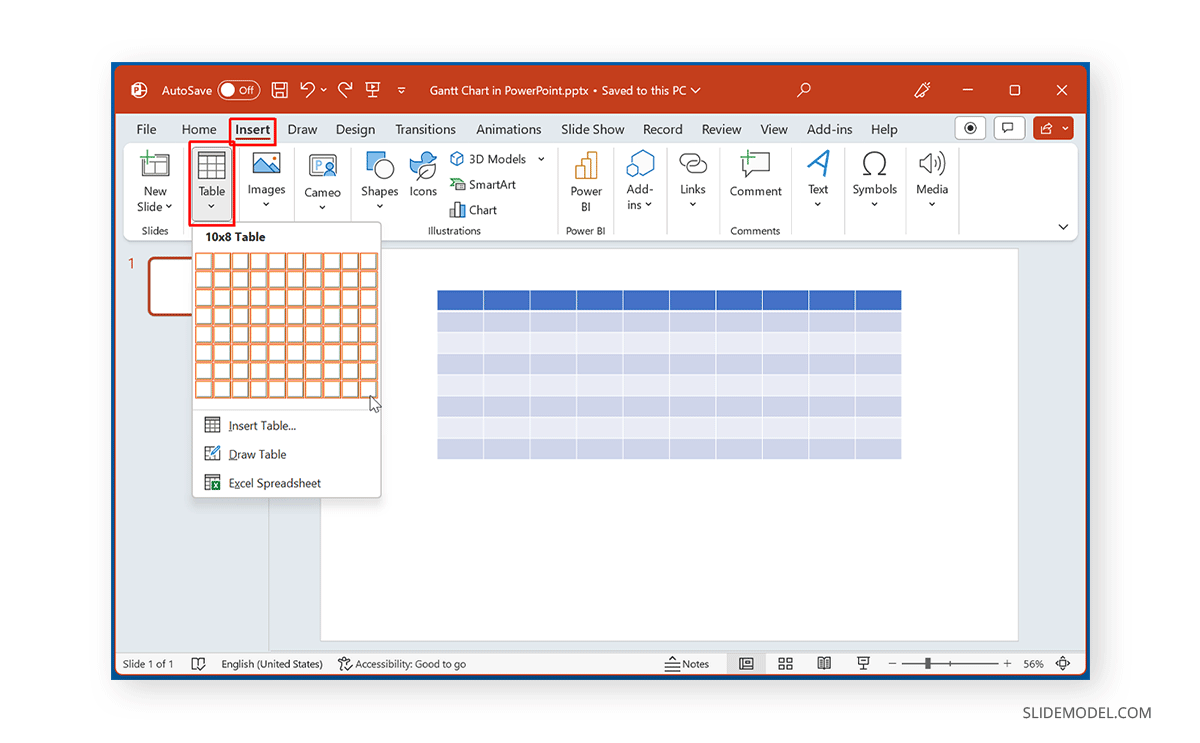
Task: Click English (United States) language status
Action: tap(272, 664)
